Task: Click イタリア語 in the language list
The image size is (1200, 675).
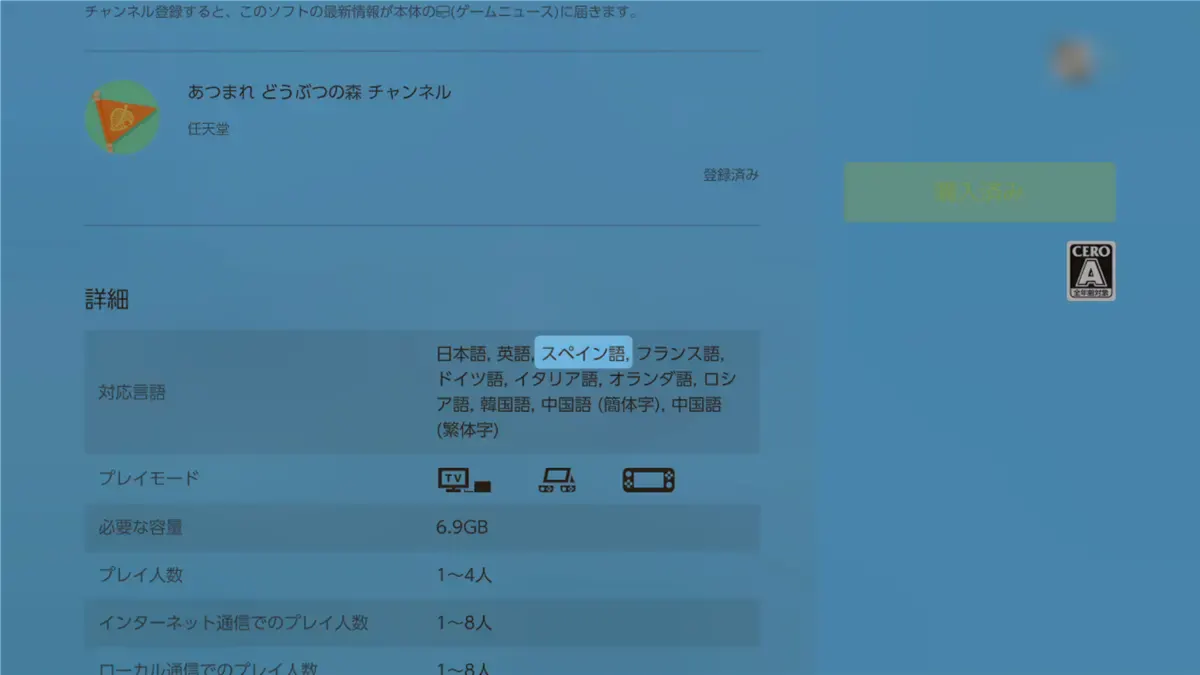Action: pos(556,379)
